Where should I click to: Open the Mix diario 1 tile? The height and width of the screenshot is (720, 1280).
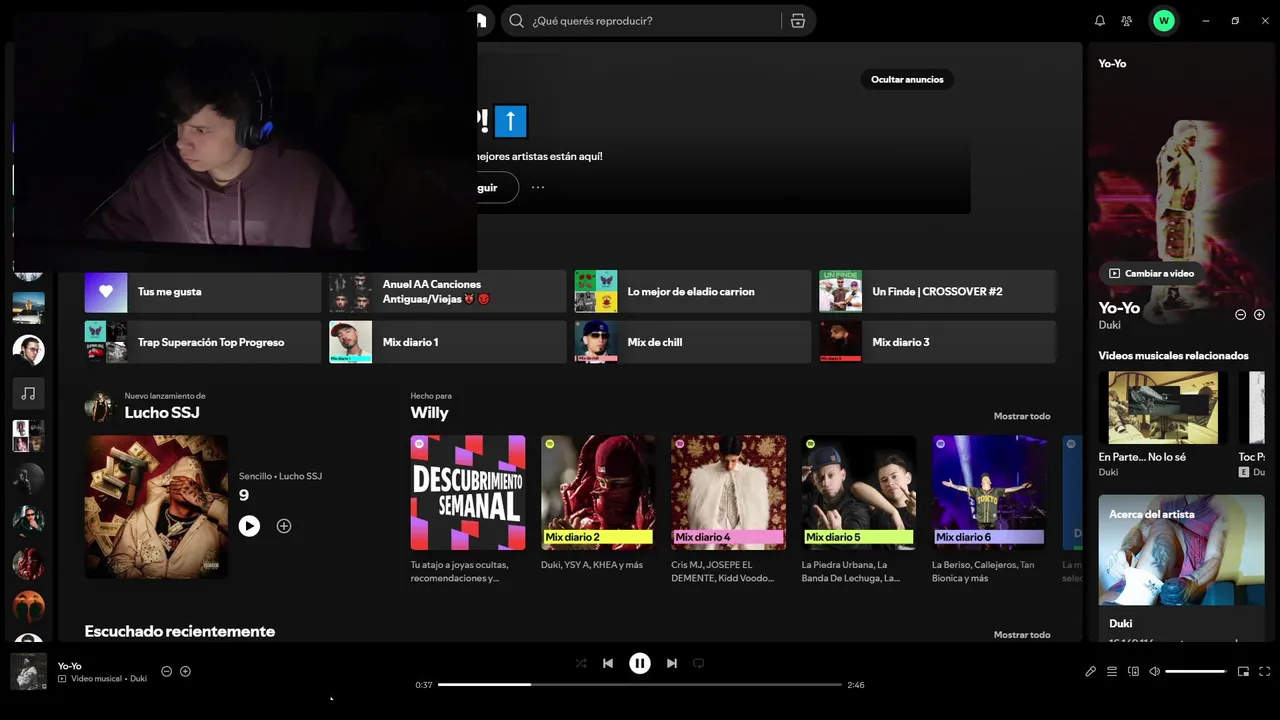(x=448, y=342)
